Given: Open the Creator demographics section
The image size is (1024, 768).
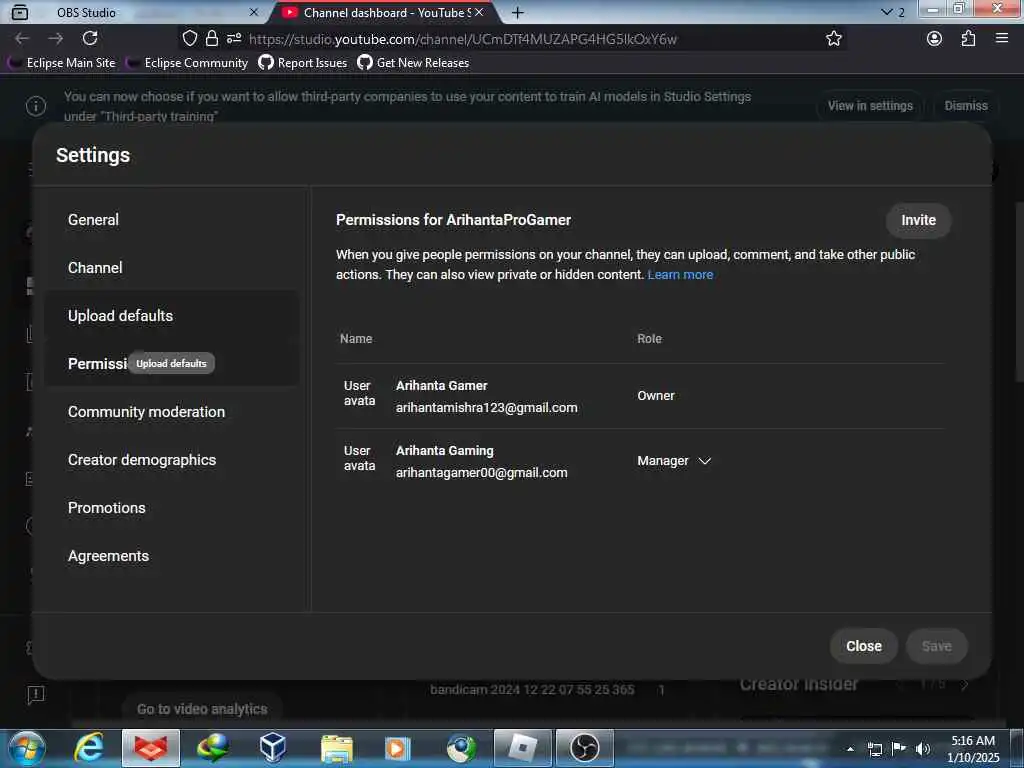Looking at the screenshot, I should pyautogui.click(x=142, y=460).
